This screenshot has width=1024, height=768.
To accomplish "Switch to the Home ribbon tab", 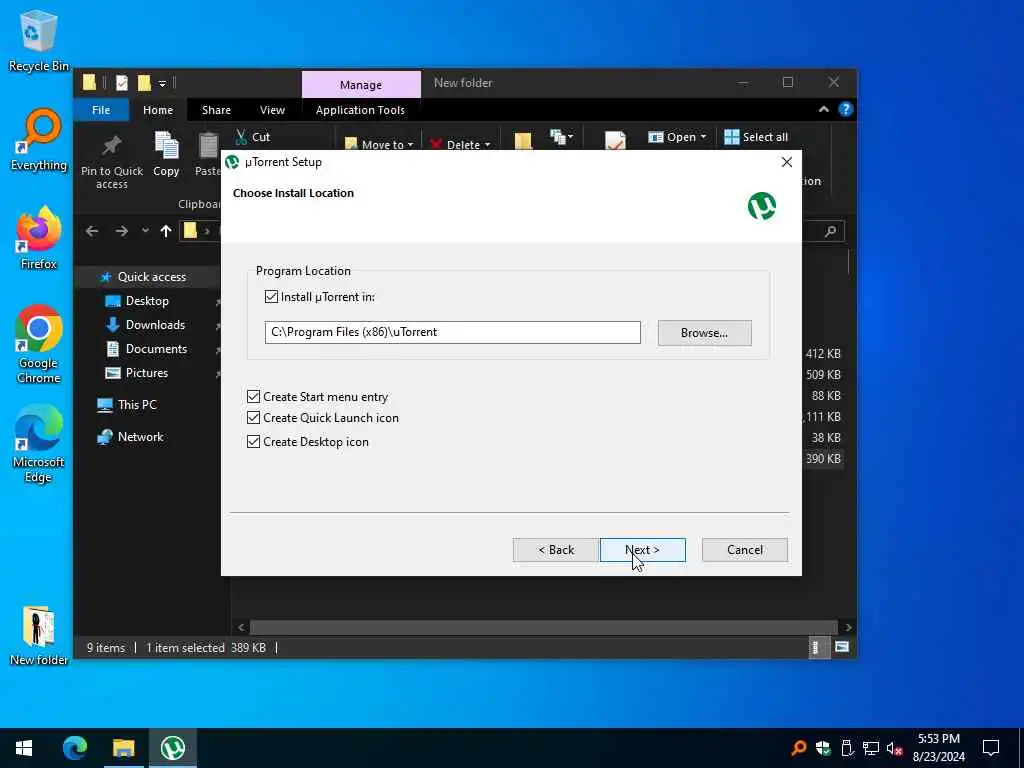I will (158, 110).
